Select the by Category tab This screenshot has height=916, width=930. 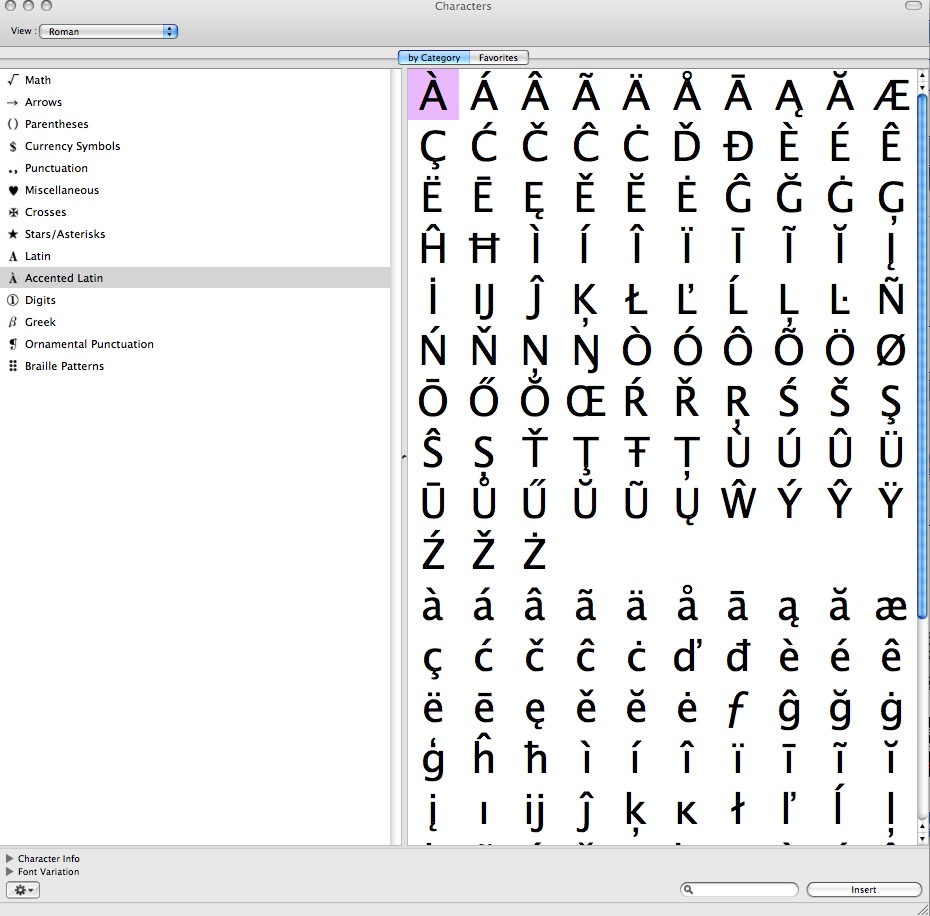(434, 58)
